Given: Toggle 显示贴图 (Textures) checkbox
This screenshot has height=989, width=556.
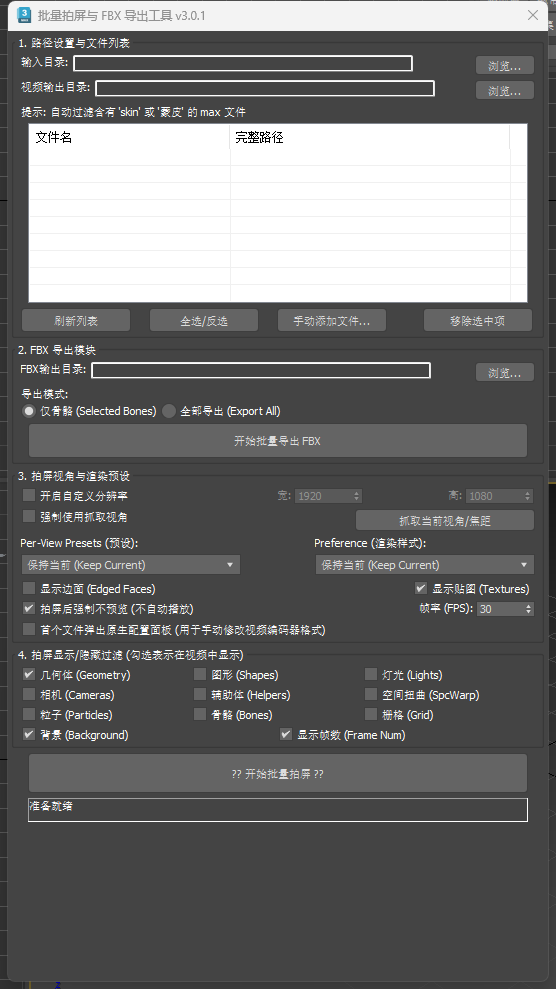Looking at the screenshot, I should pos(421,588).
